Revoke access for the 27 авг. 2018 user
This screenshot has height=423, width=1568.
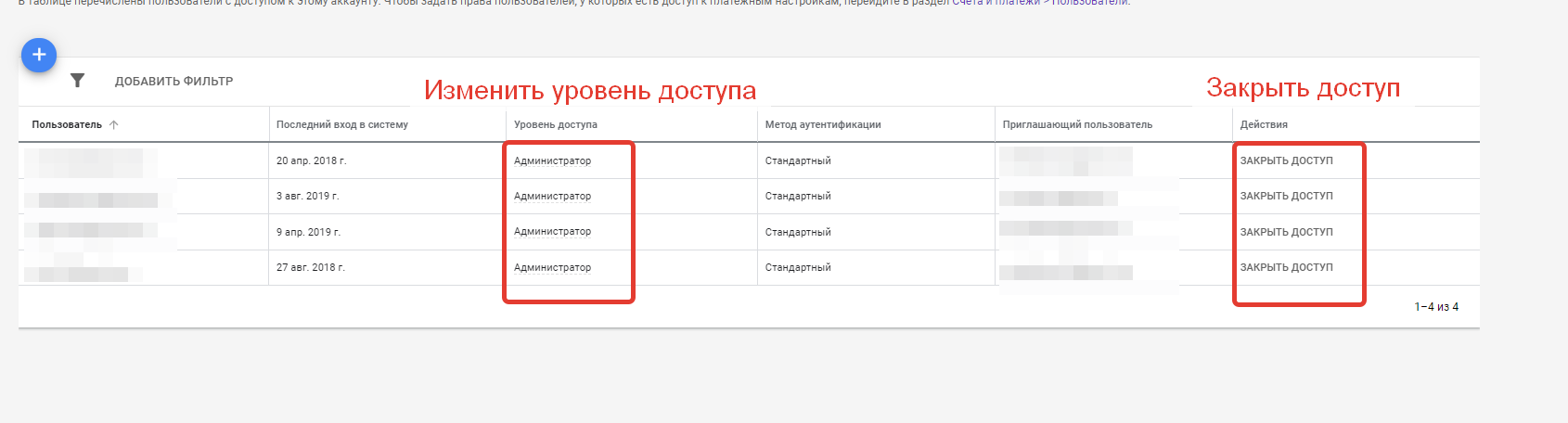[x=1286, y=268]
